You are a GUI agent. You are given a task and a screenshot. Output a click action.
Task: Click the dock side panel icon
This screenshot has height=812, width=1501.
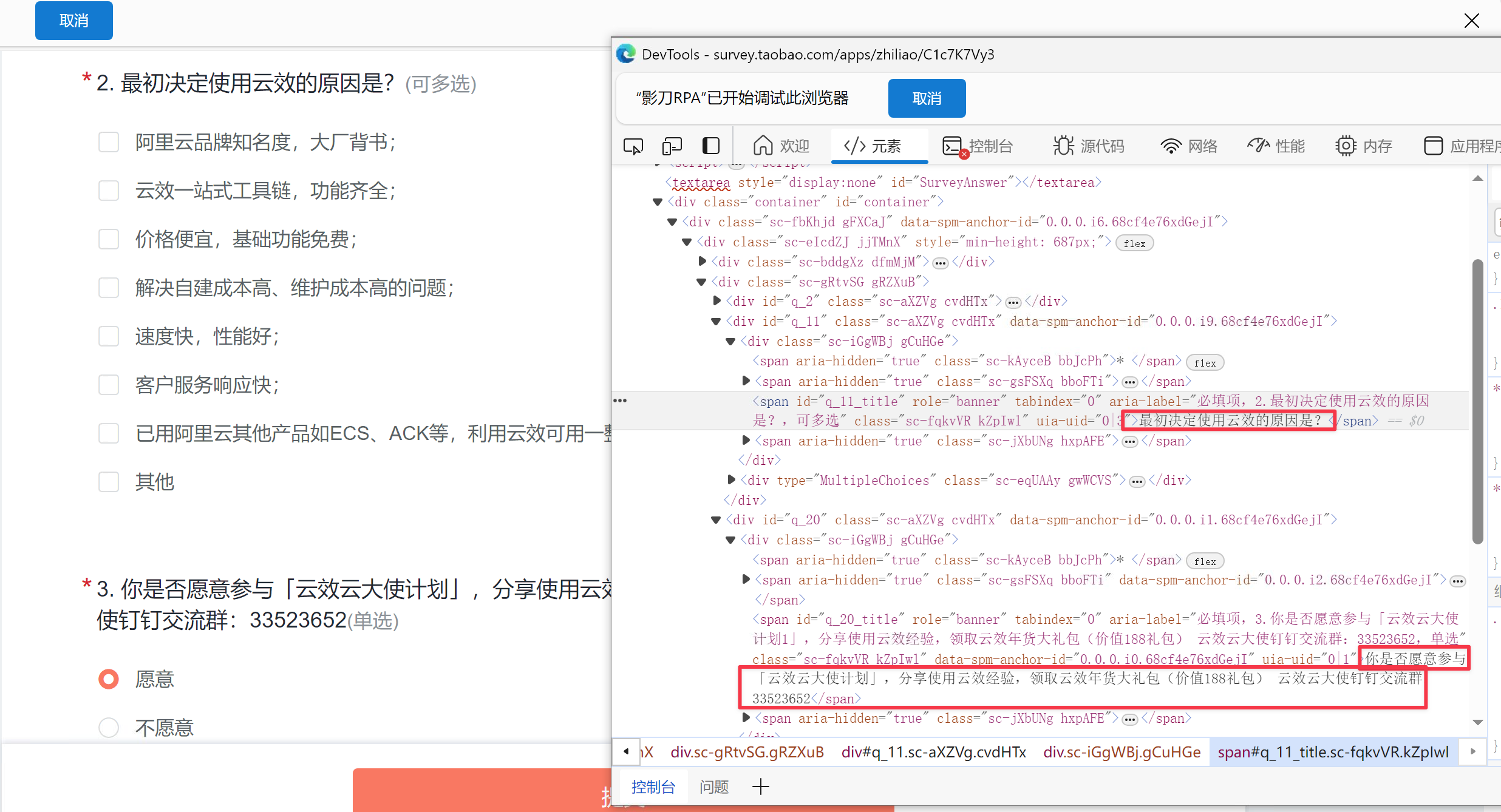pyautogui.click(x=711, y=146)
